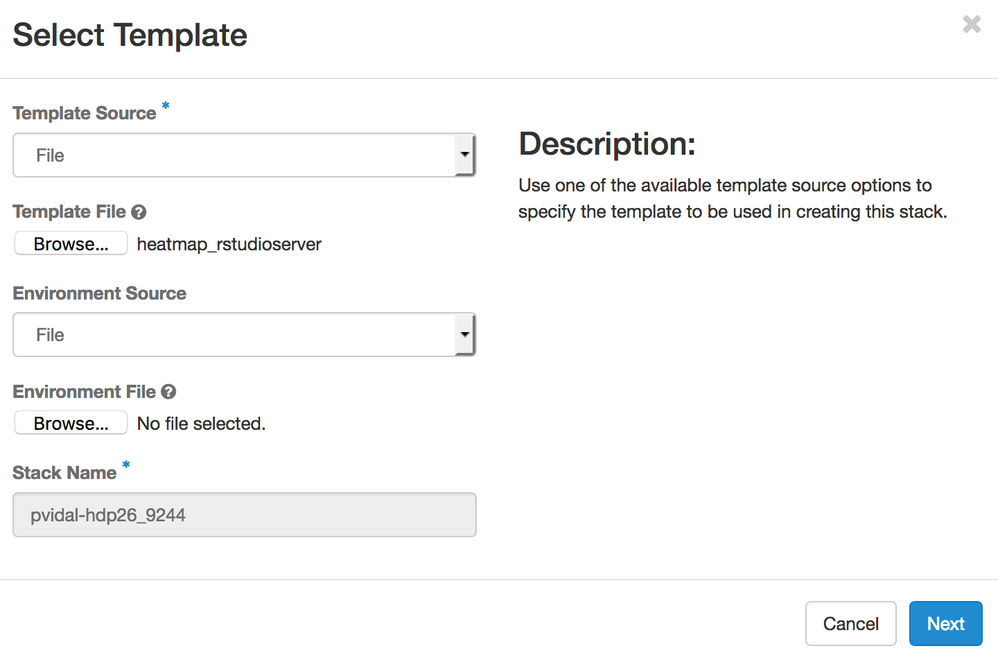Viewport: 998px width, 667px height.
Task: Click the Template File label text
Action: 69,212
